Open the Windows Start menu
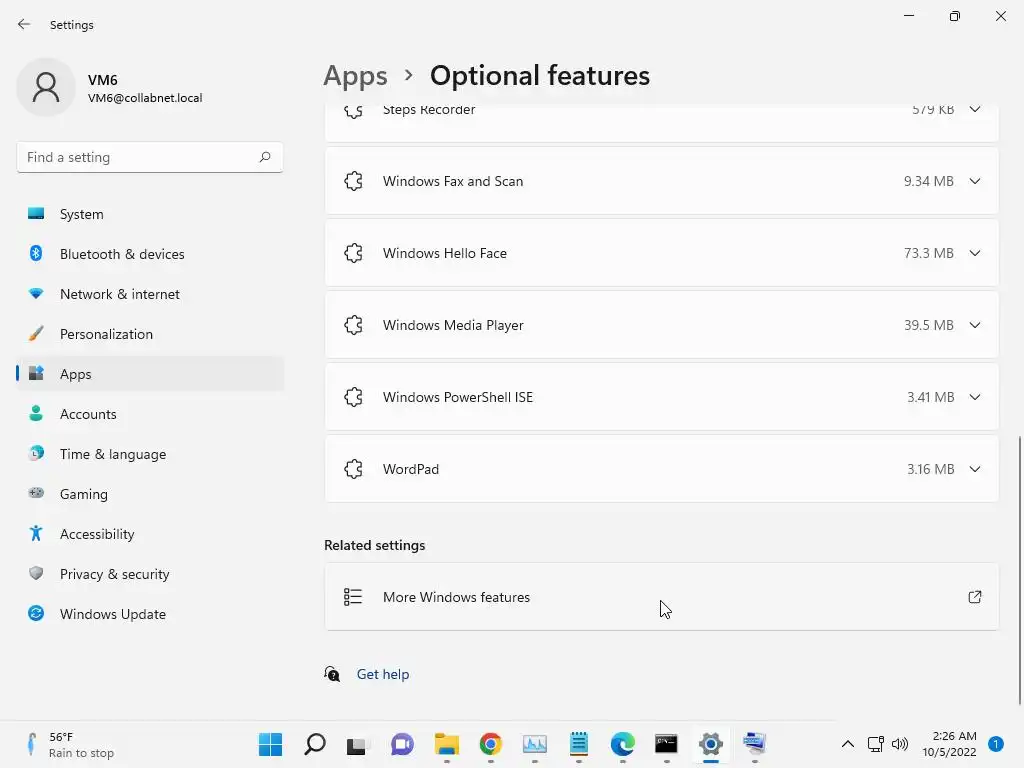This screenshot has height=768, width=1024. (270, 744)
